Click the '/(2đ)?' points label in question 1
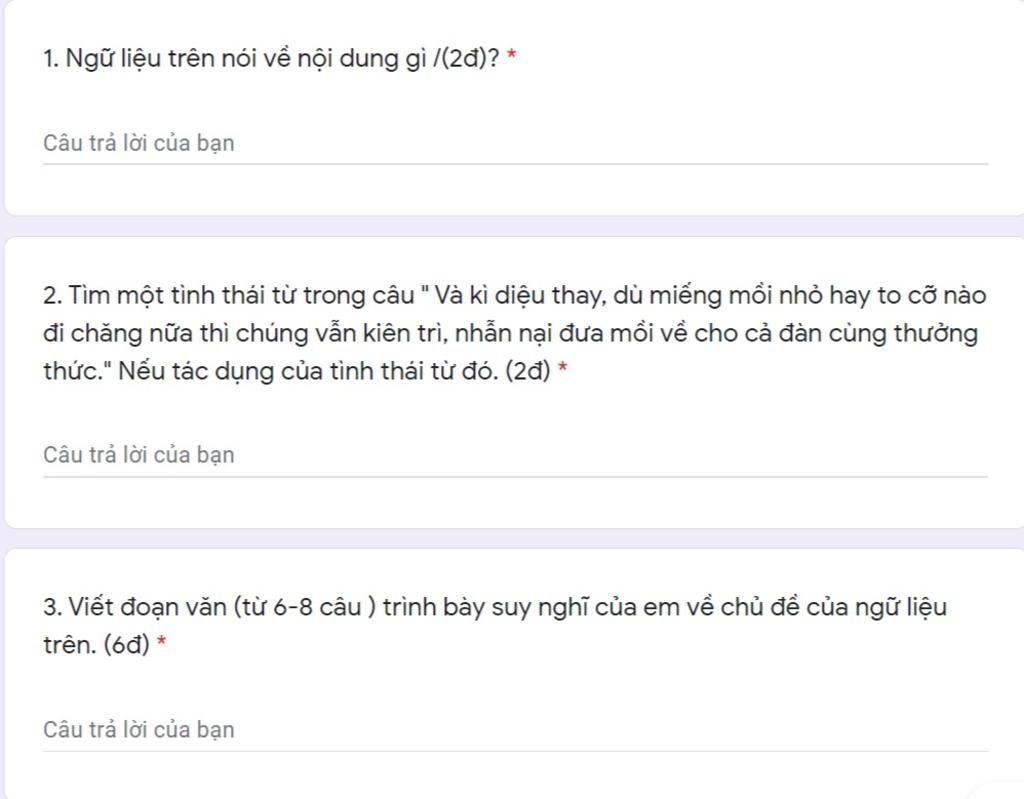1024x799 pixels. 466,59
